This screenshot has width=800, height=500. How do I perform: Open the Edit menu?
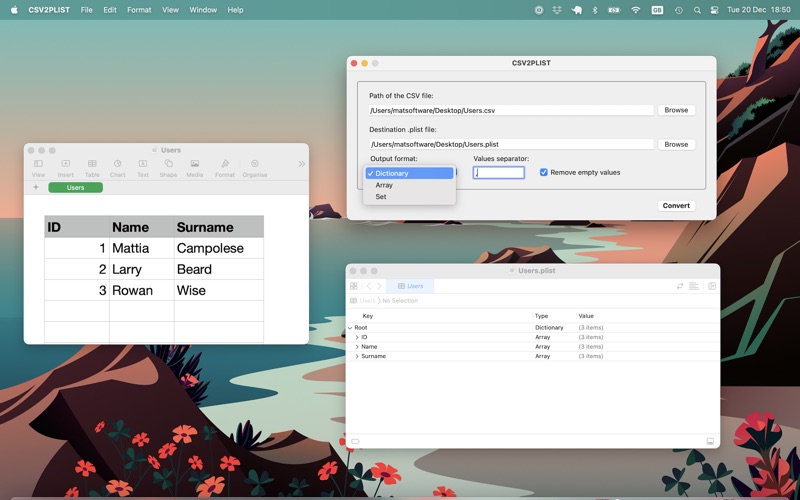click(x=110, y=10)
